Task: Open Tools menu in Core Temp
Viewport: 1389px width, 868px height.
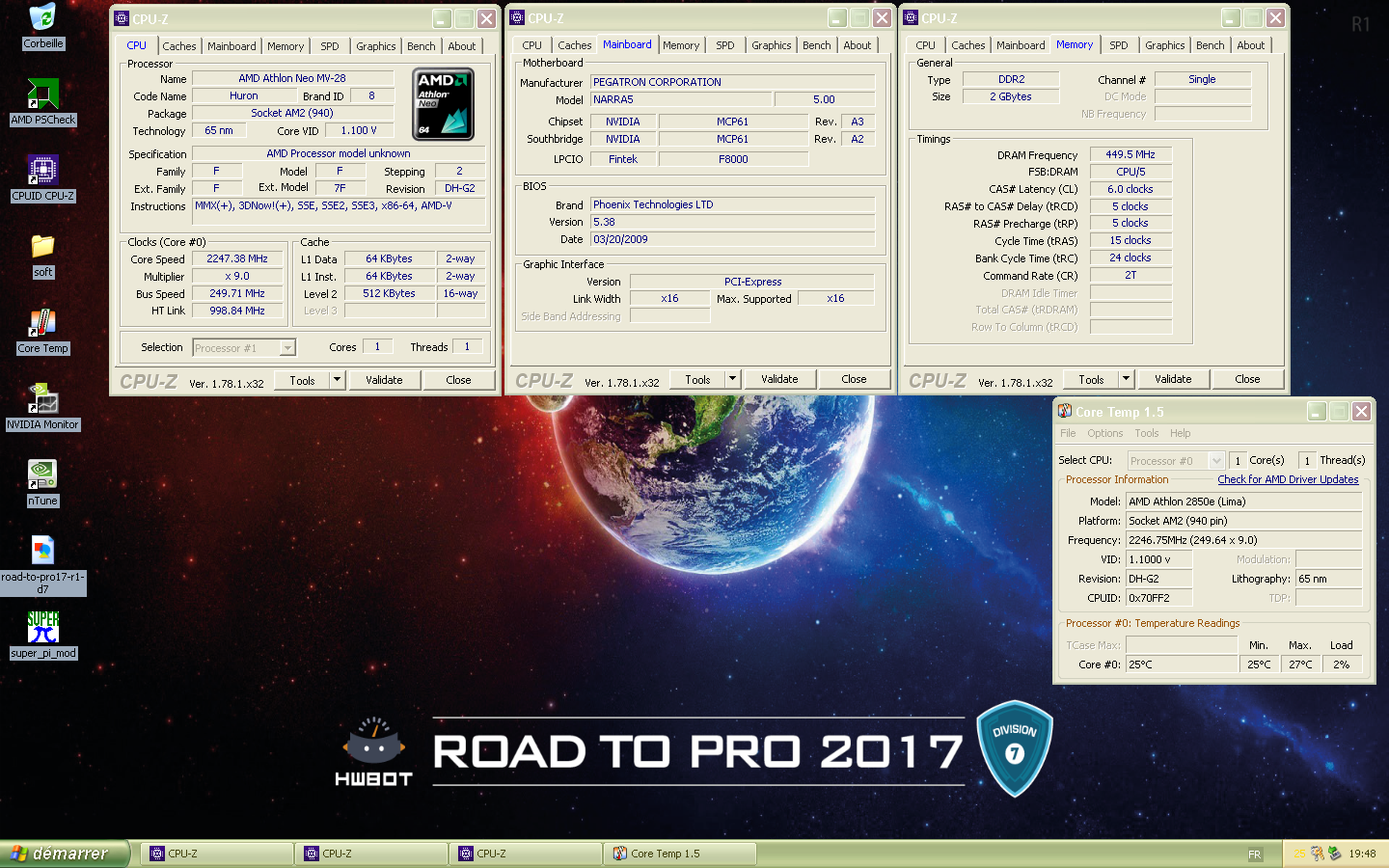Action: pos(1147,433)
